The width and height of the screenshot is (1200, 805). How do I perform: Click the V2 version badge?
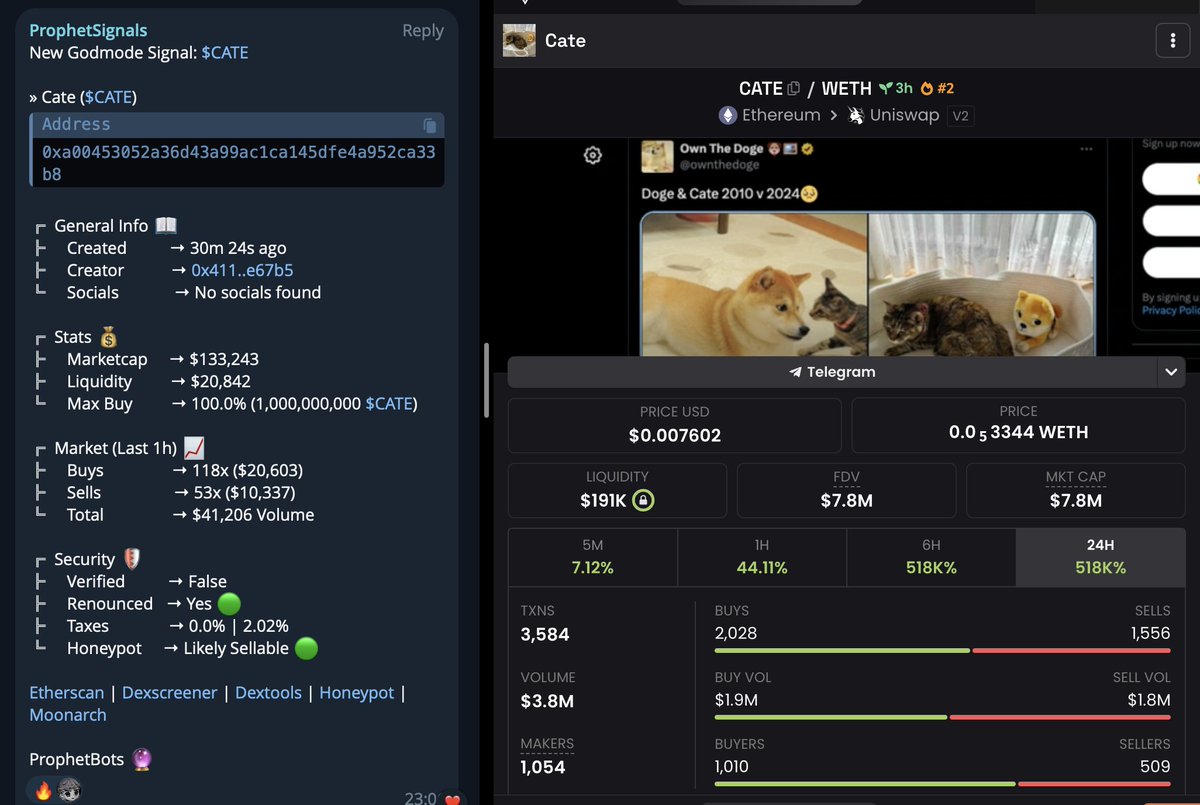pyautogui.click(x=960, y=116)
